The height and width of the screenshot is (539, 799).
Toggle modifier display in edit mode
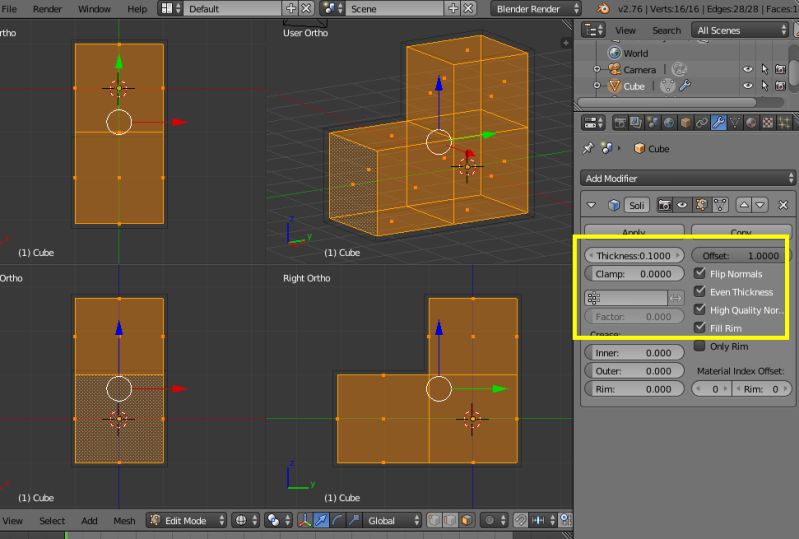pyautogui.click(x=701, y=205)
